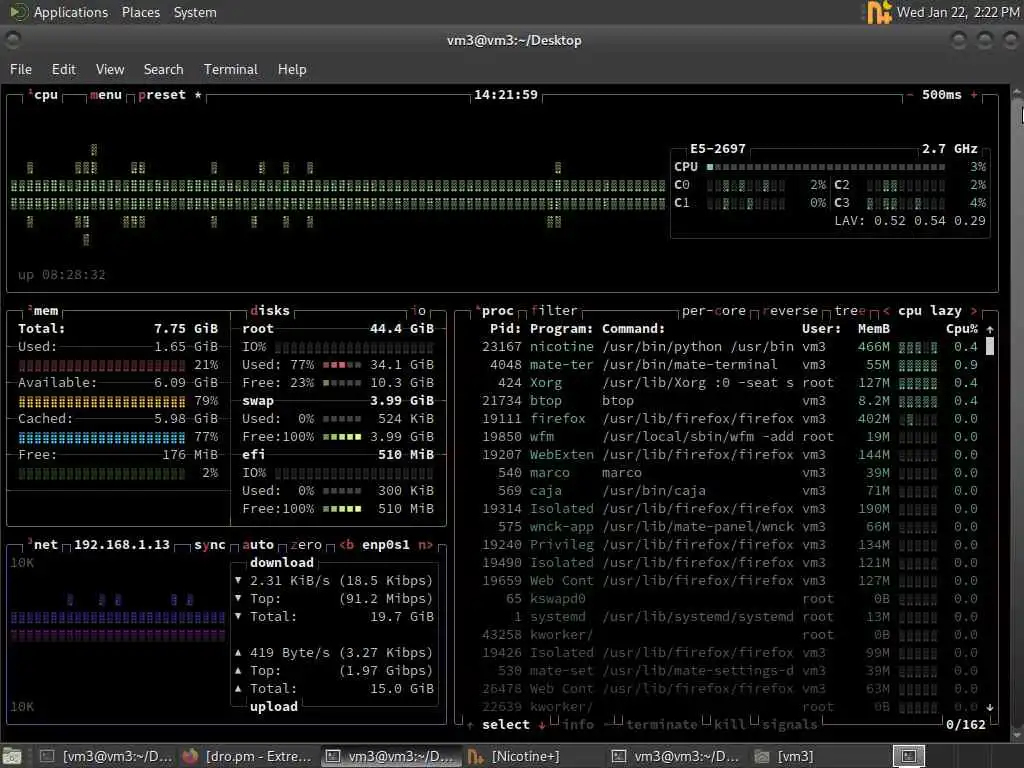Click the process list scrollbar handle
1024x768 pixels.
coord(990,346)
